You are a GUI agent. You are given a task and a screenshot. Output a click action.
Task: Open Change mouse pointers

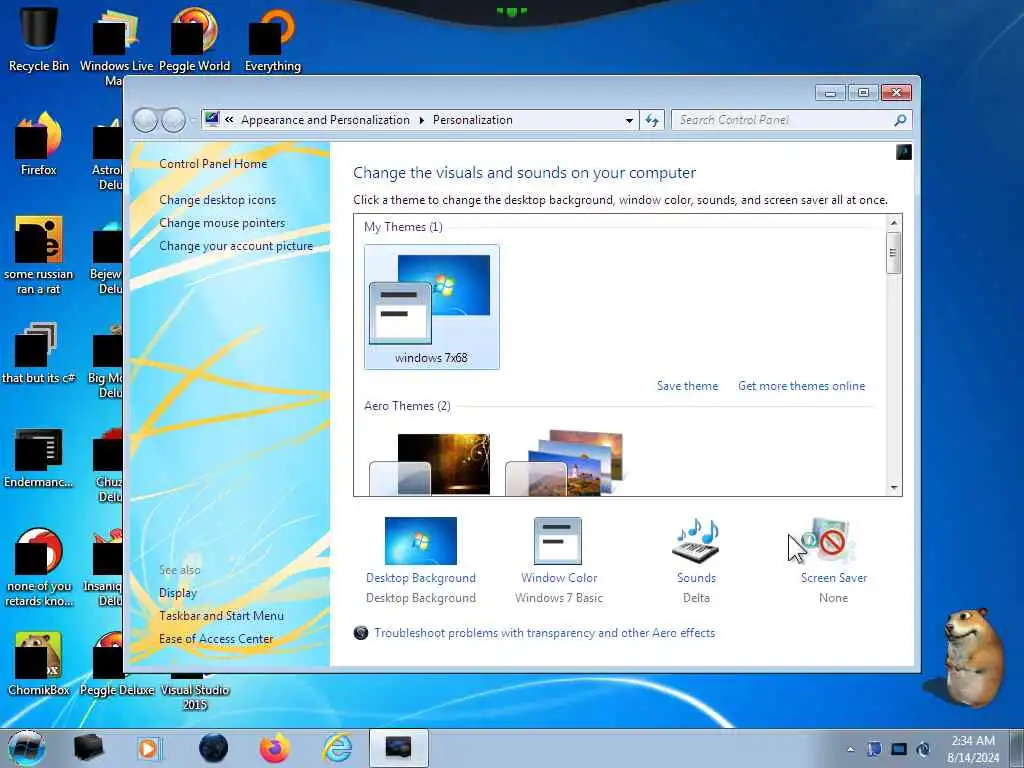222,223
